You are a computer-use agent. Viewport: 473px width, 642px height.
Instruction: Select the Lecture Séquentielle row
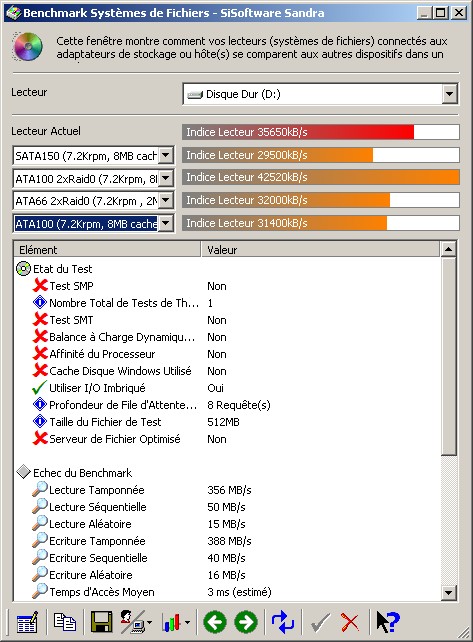coord(227,507)
